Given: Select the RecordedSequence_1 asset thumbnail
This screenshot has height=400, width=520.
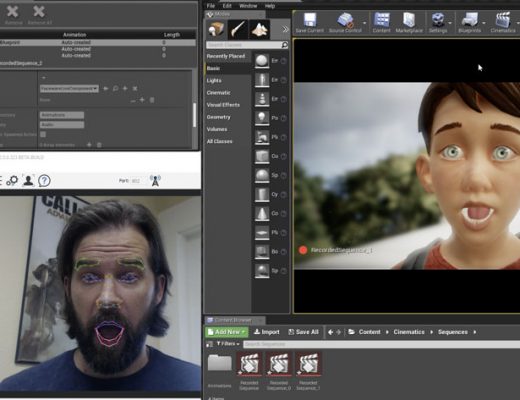Looking at the screenshot, I should (x=308, y=364).
